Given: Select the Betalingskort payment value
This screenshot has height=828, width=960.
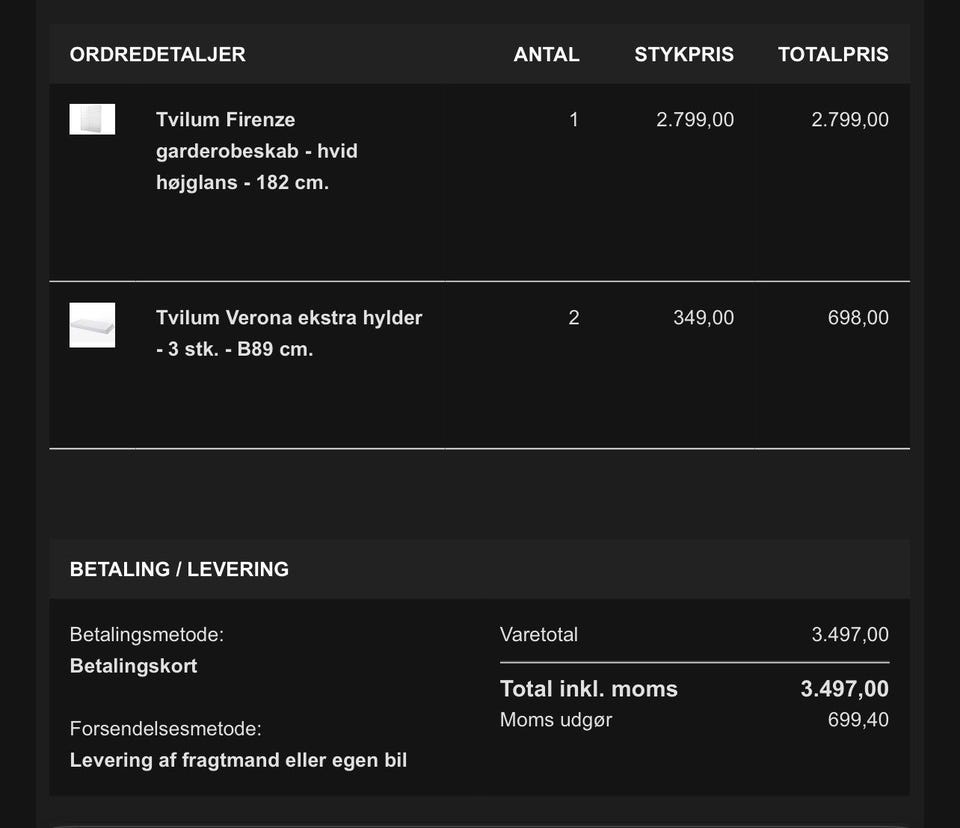Looking at the screenshot, I should [133, 666].
